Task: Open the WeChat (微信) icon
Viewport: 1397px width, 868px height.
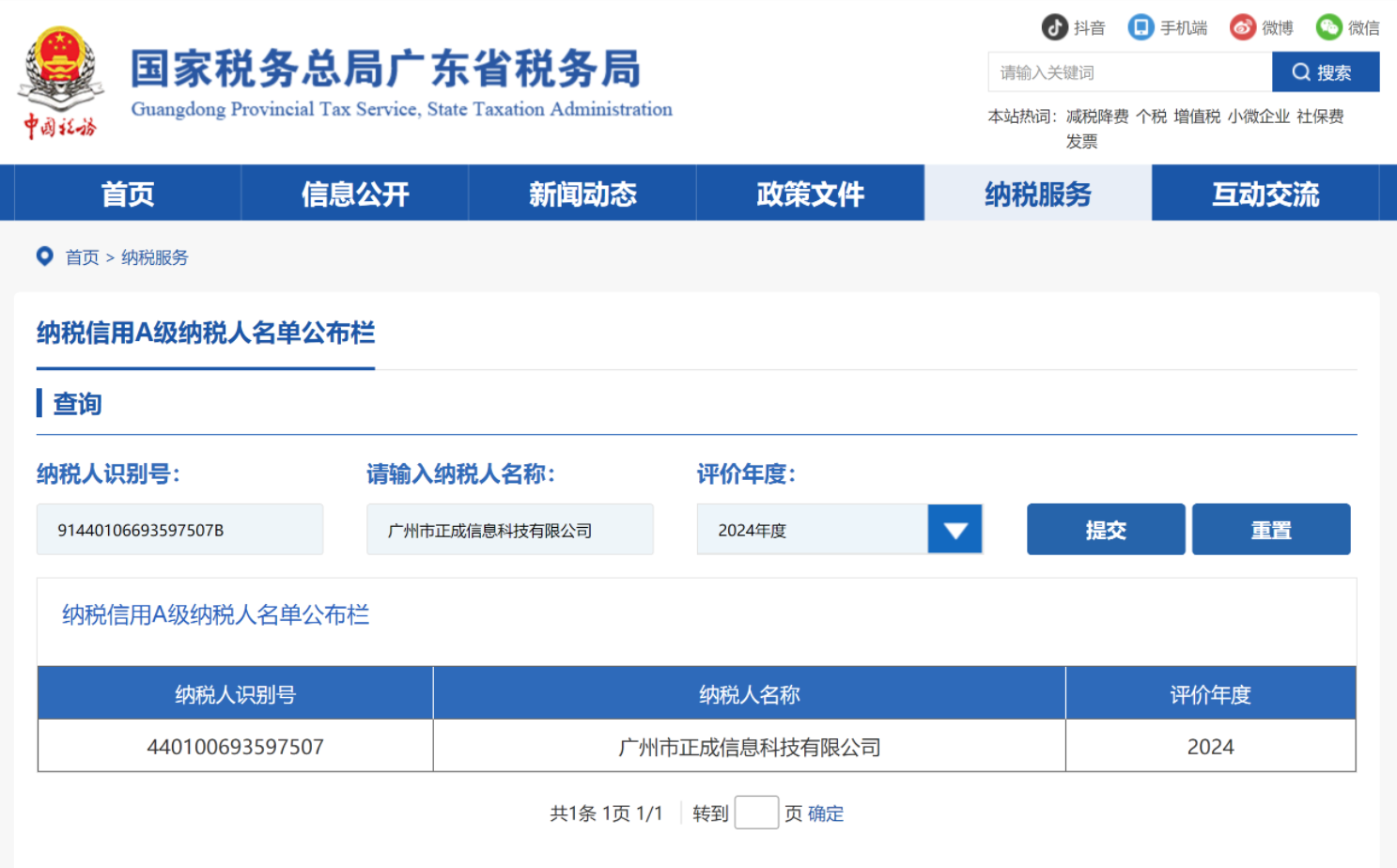Action: (1328, 27)
